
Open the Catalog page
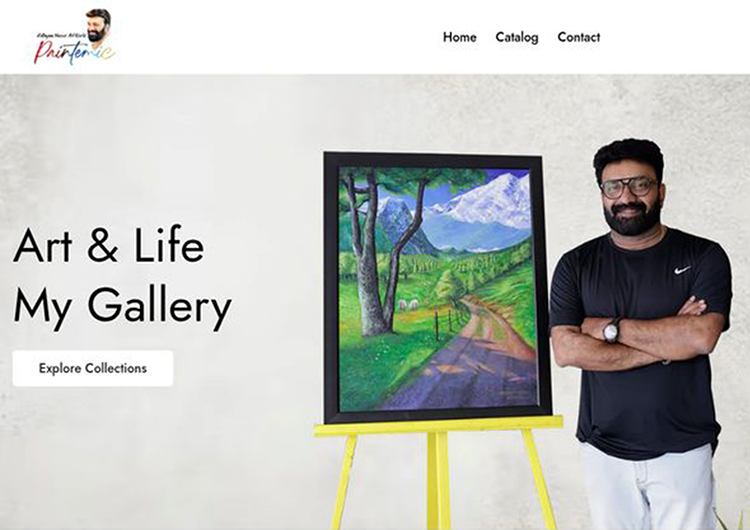pos(517,37)
